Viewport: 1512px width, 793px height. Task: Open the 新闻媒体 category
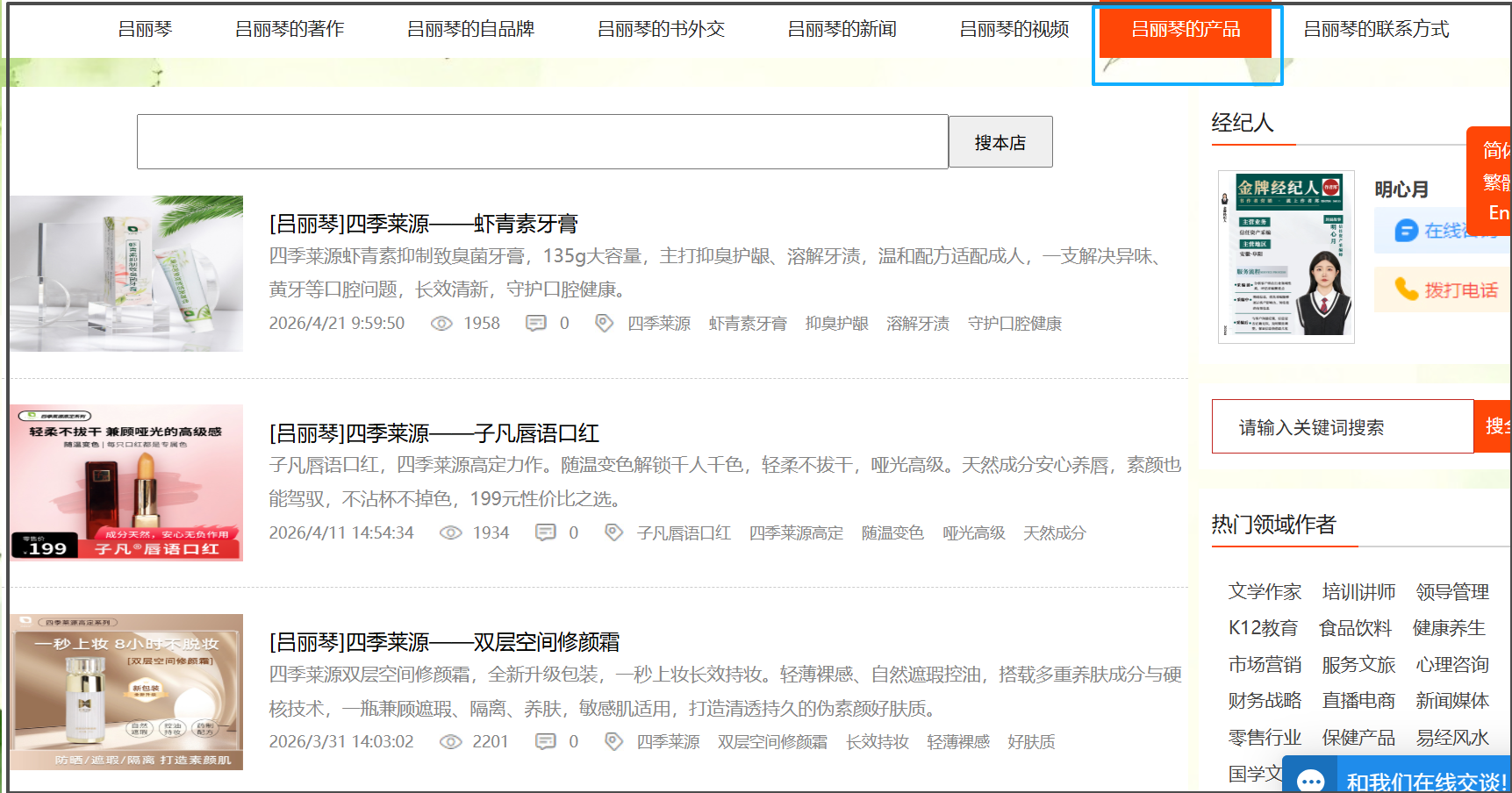pos(1452,701)
